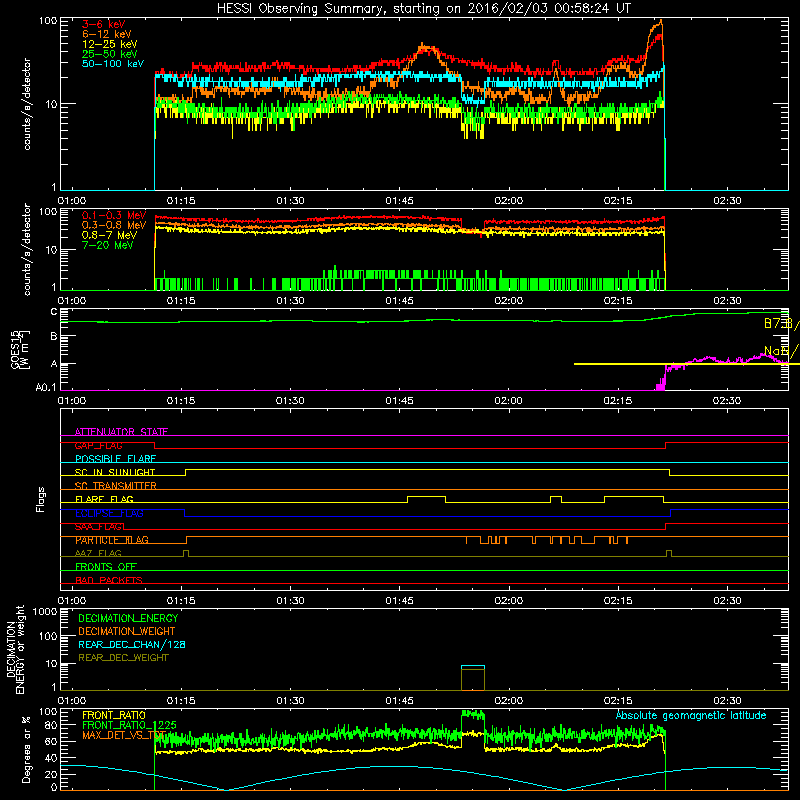Click the PARTICLE_FLAG label
This screenshot has height=800, width=800.
click(112, 540)
